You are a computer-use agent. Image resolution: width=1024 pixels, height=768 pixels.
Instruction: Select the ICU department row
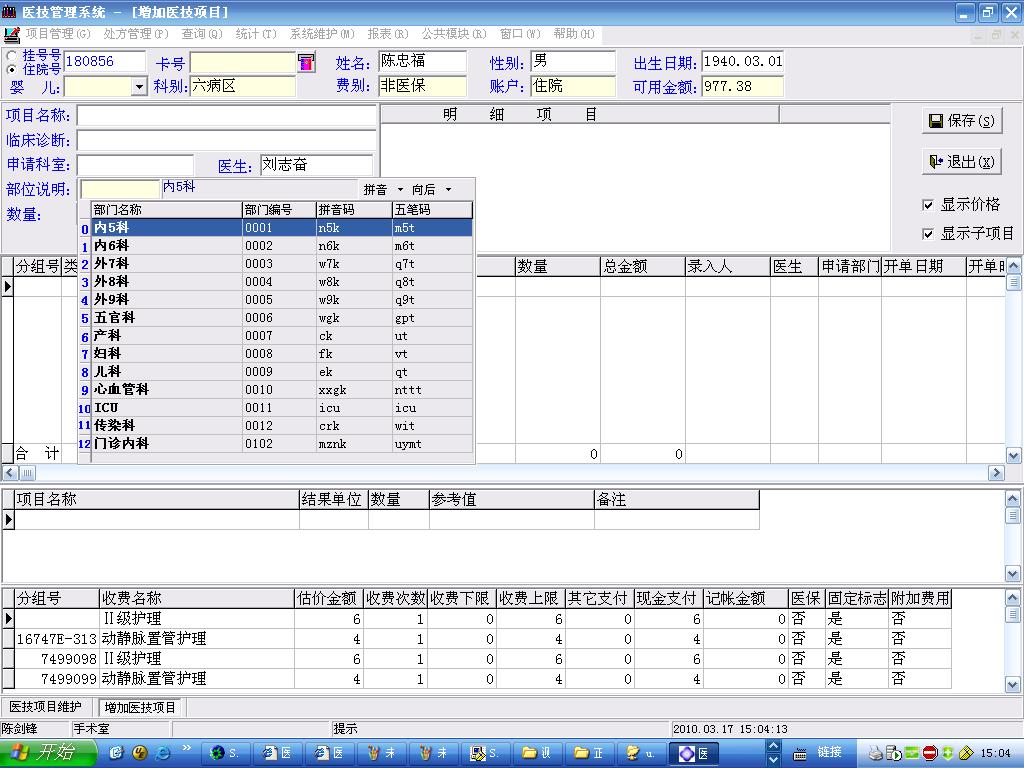click(x=281, y=408)
